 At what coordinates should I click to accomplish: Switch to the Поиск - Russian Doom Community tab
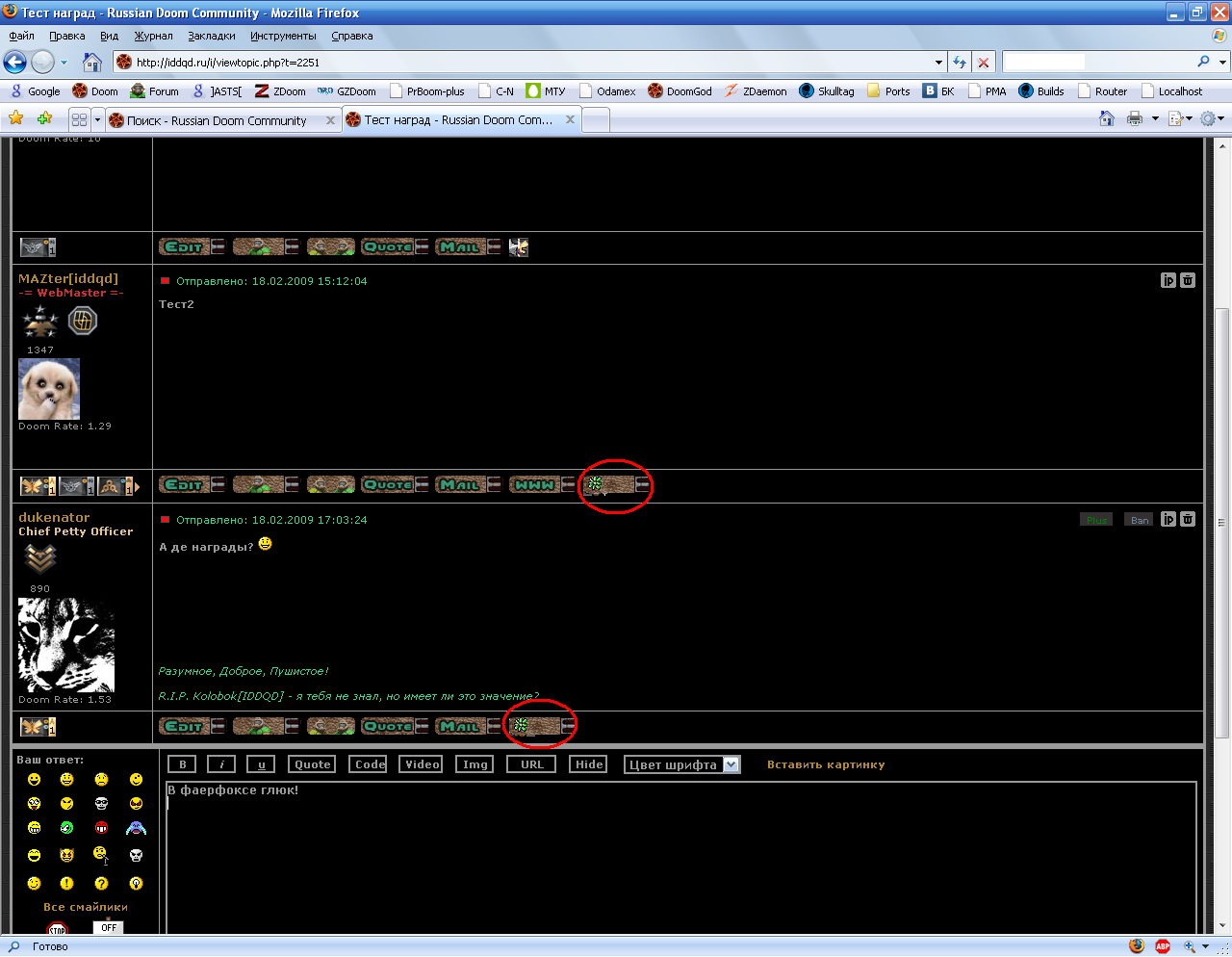coord(217,120)
